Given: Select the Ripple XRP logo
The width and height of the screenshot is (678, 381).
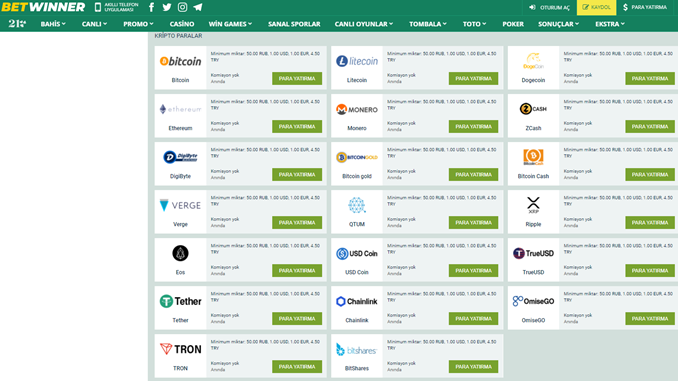Looking at the screenshot, I should click(533, 205).
